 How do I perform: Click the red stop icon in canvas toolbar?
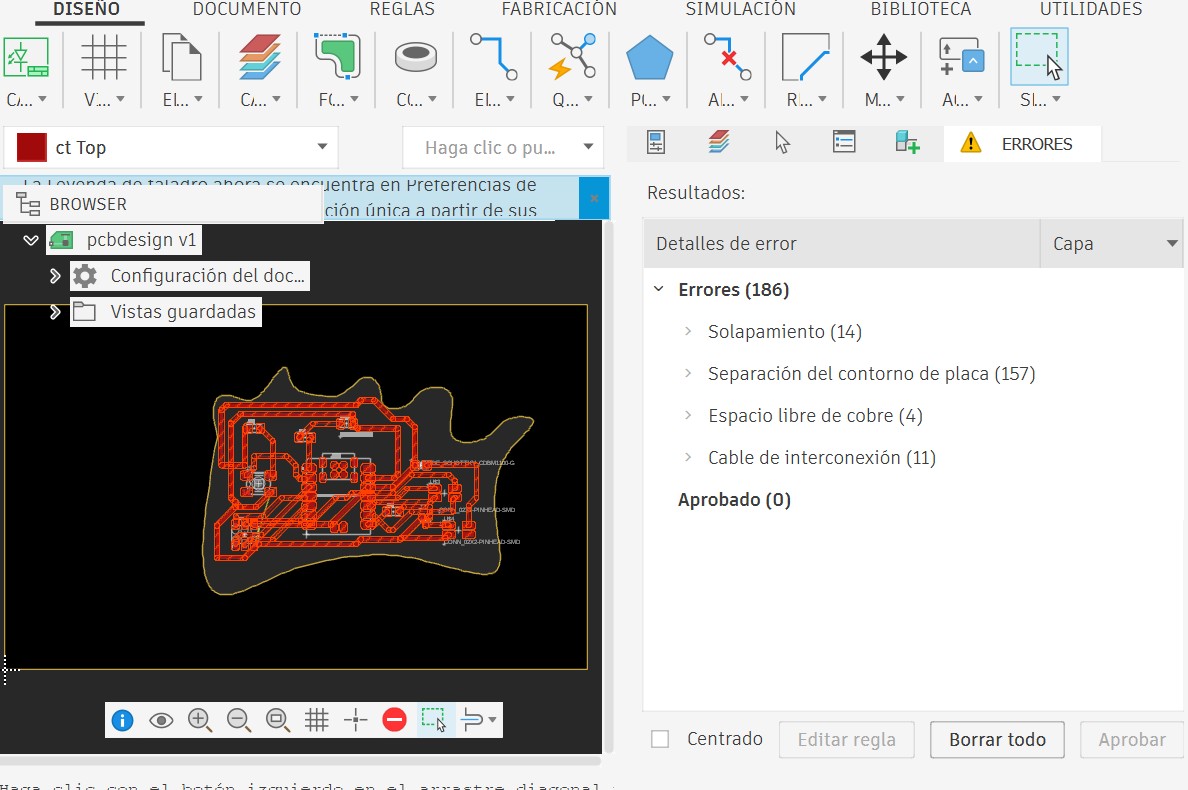click(394, 720)
